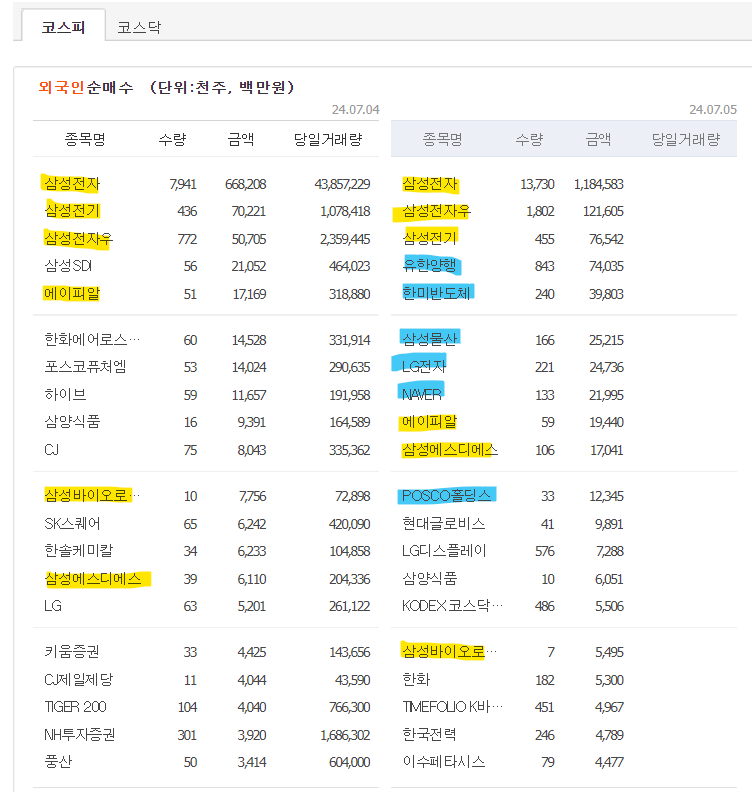Select amount value 121,605
This screenshot has width=752, height=792.
603,211
